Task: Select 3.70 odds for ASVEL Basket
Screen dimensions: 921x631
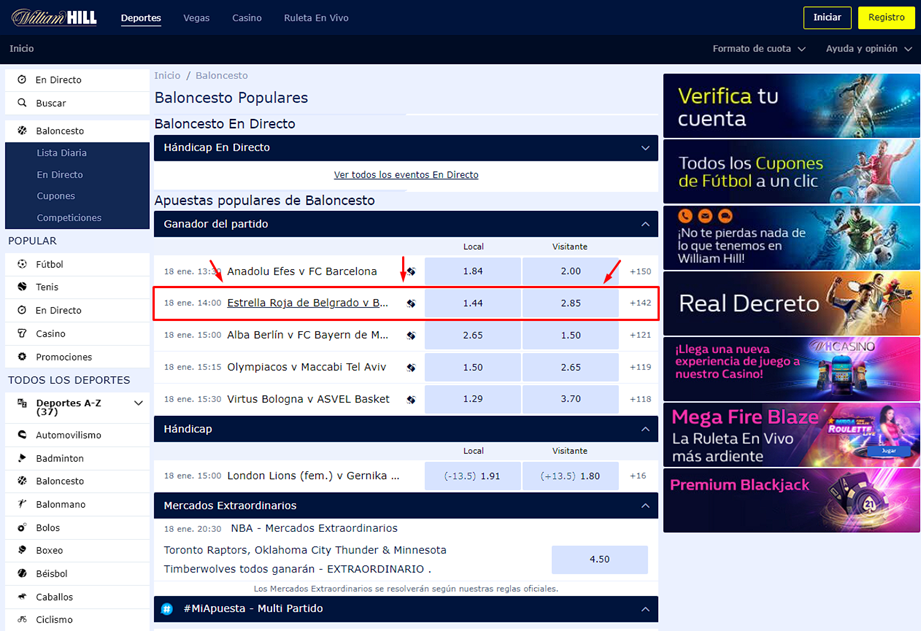Action: (x=570, y=399)
